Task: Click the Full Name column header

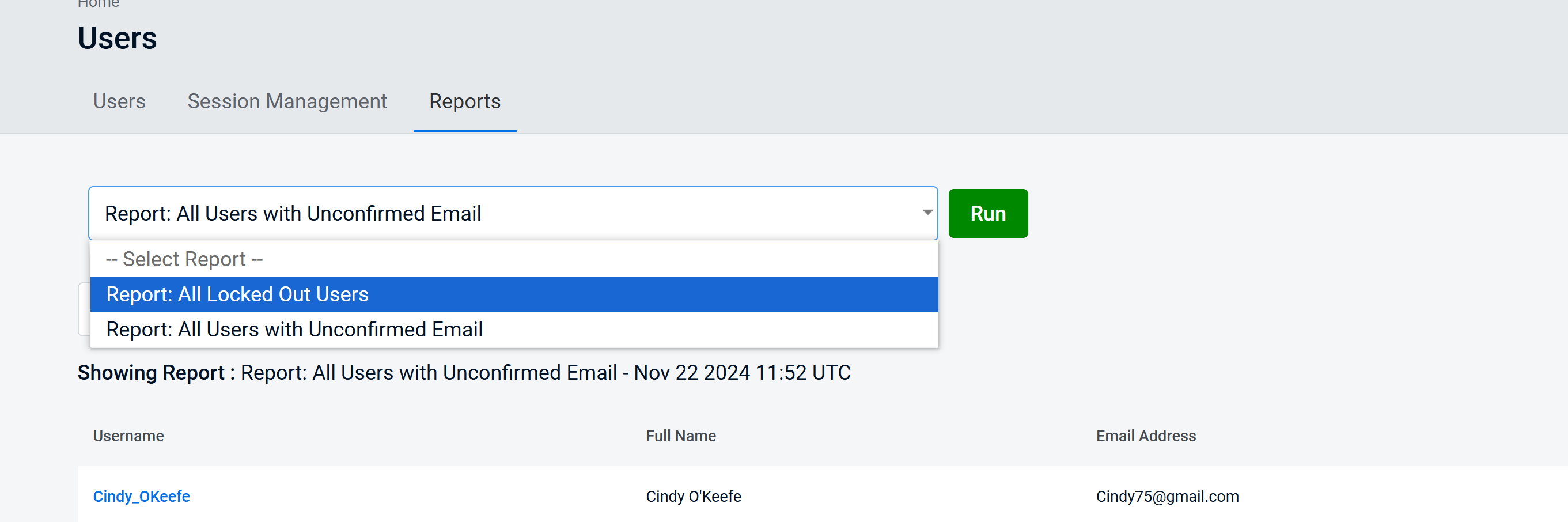Action: coord(680,436)
